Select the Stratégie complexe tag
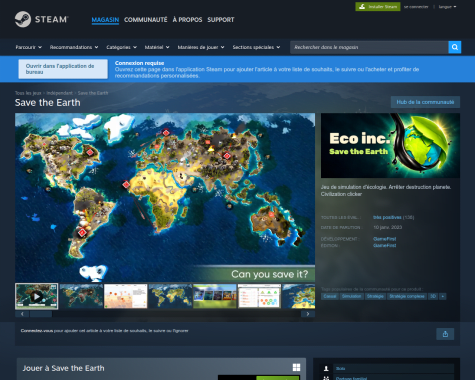Screen dimensions: 475x380 coord(407,296)
